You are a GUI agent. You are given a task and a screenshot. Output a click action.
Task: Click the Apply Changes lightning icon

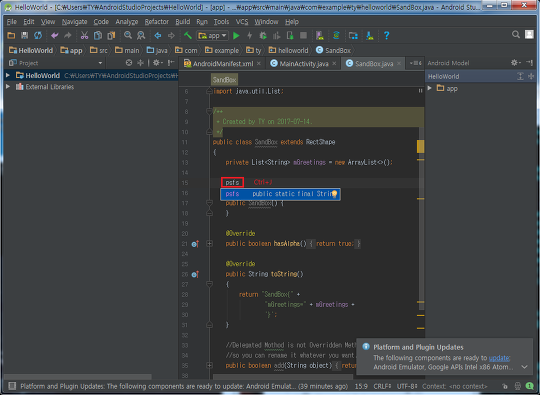pyautogui.click(x=250, y=35)
